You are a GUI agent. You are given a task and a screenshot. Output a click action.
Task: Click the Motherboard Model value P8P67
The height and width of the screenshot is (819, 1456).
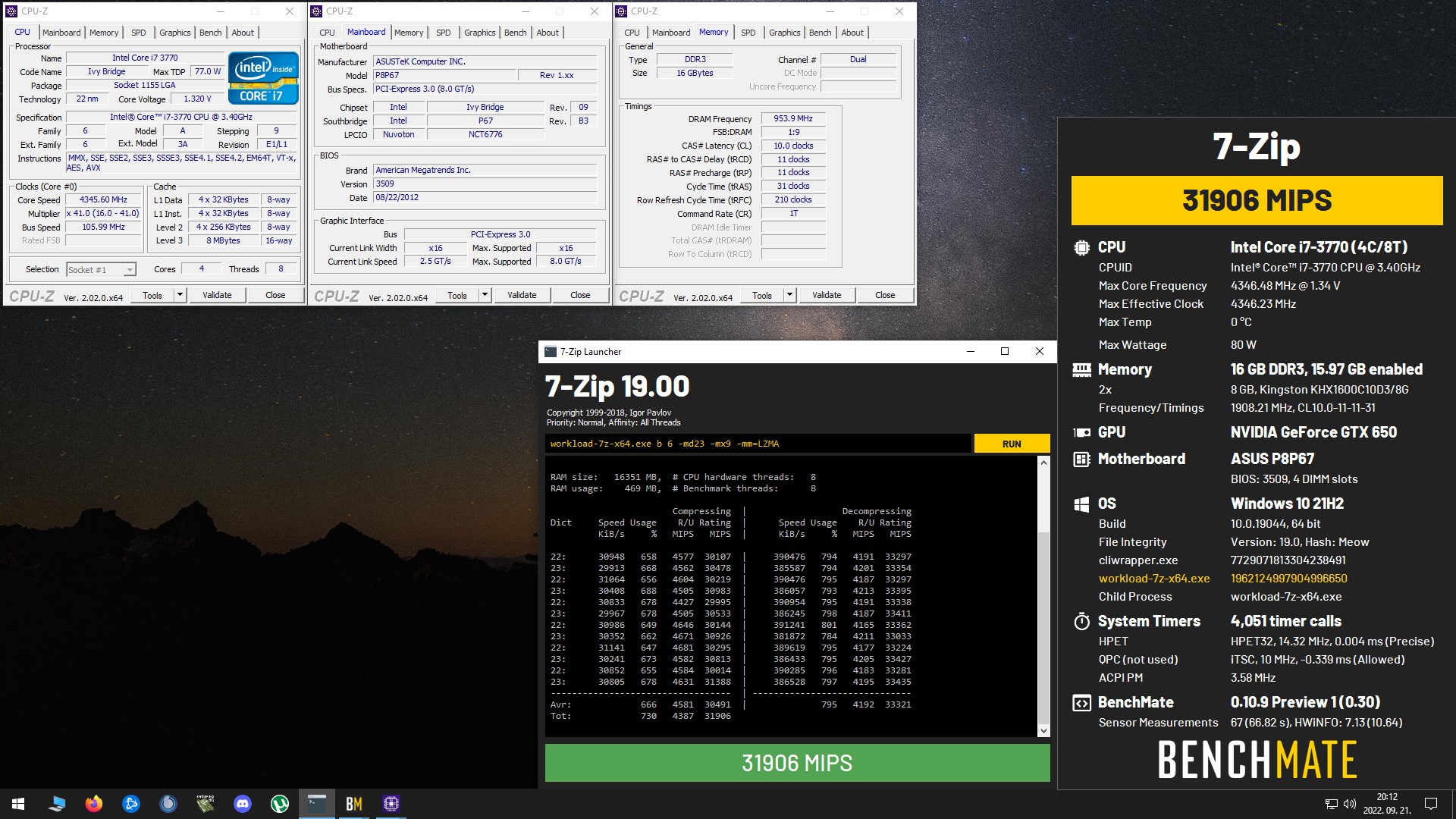(x=444, y=75)
